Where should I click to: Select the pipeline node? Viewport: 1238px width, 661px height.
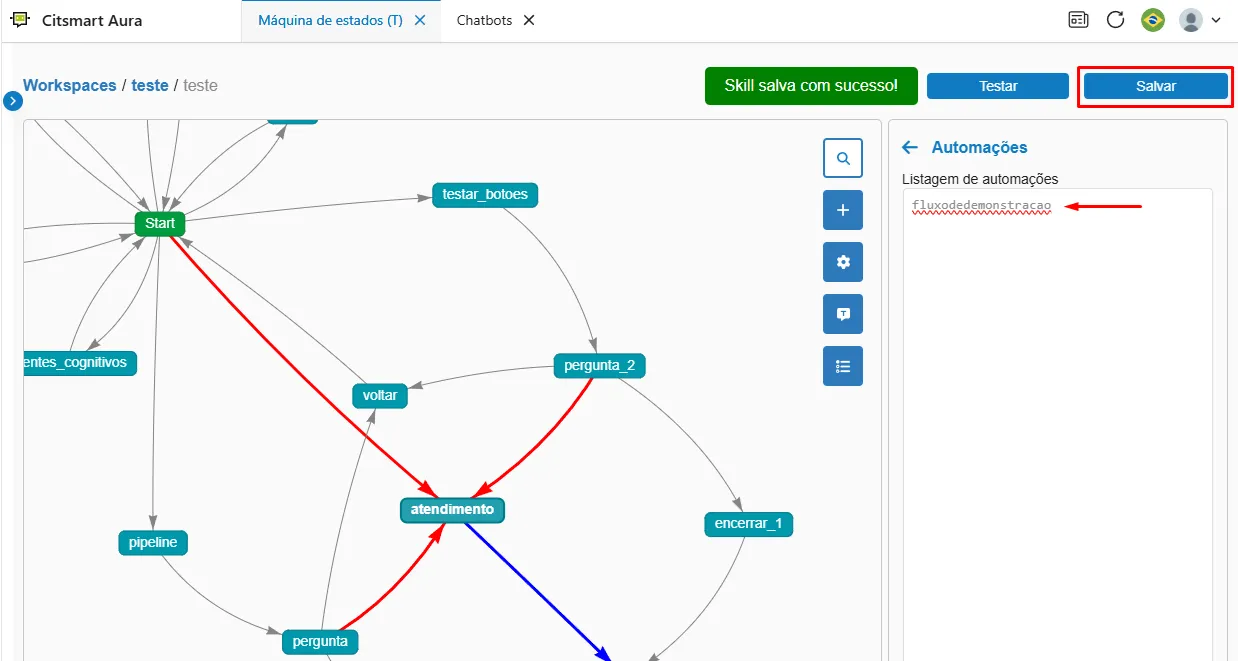coord(153,543)
